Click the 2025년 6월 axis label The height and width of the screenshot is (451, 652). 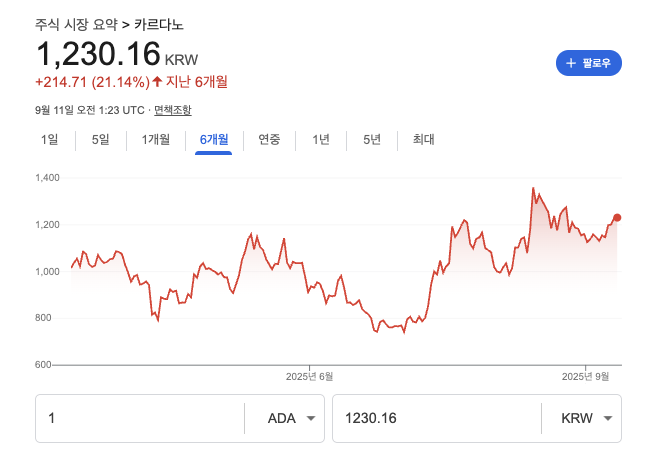[309, 376]
